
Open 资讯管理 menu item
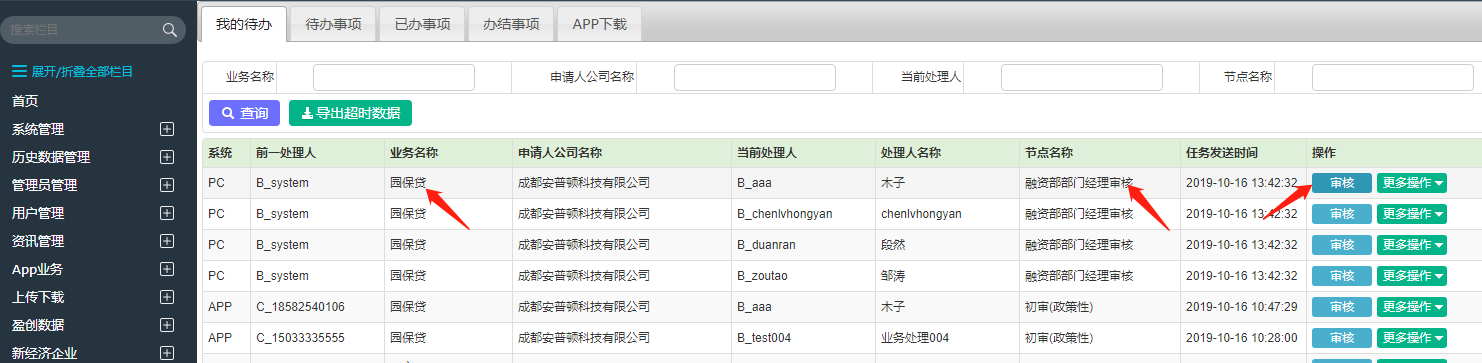tap(38, 241)
